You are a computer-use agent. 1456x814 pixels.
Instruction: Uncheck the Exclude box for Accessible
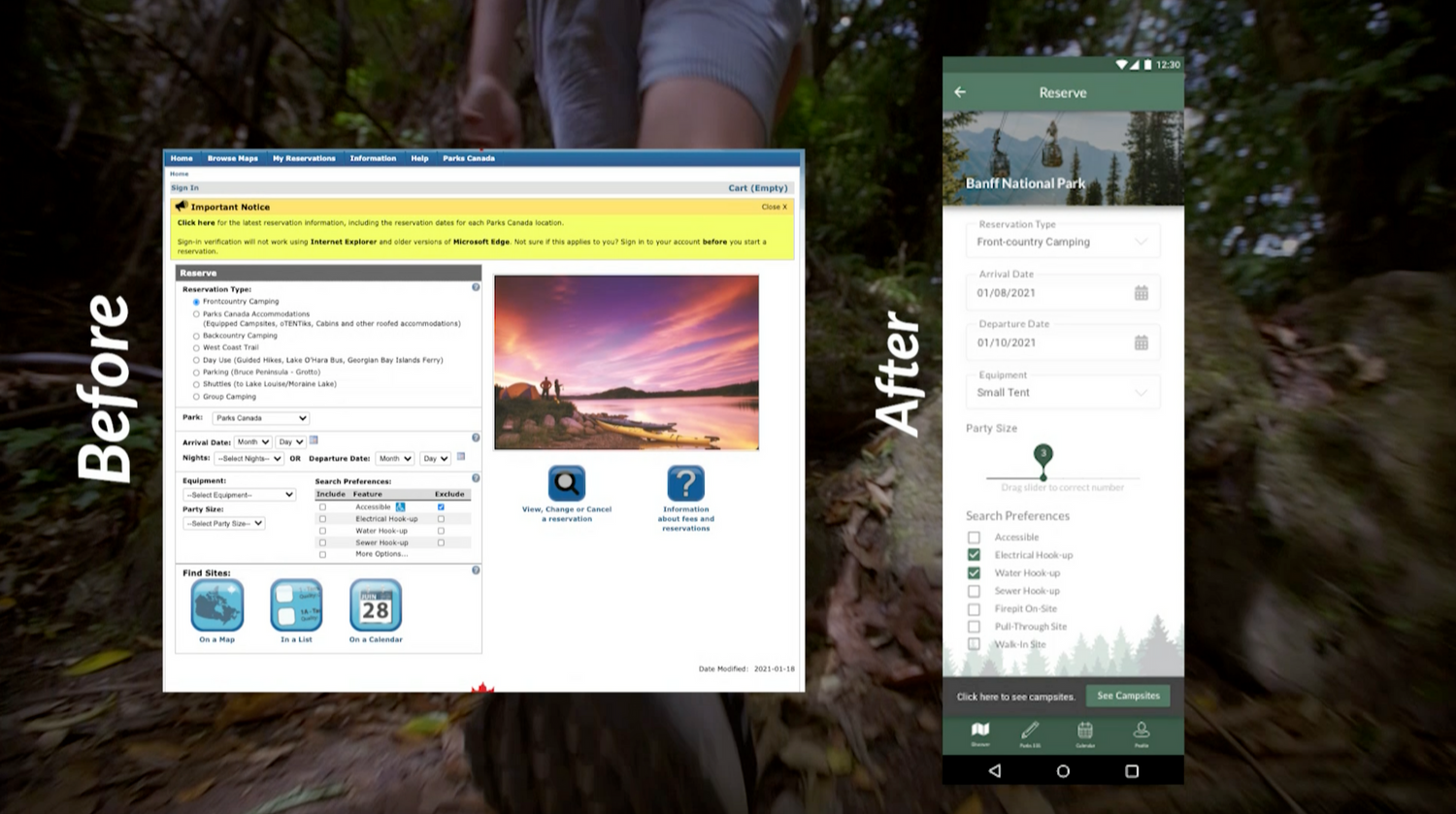pyautogui.click(x=441, y=506)
